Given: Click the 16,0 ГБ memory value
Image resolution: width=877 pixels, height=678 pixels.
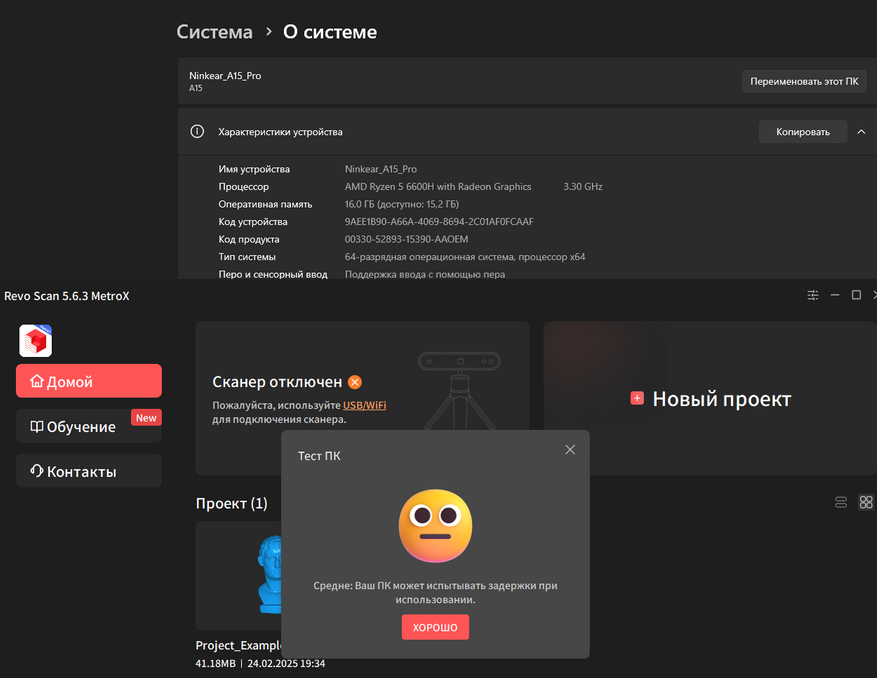Looking at the screenshot, I should click(402, 204).
